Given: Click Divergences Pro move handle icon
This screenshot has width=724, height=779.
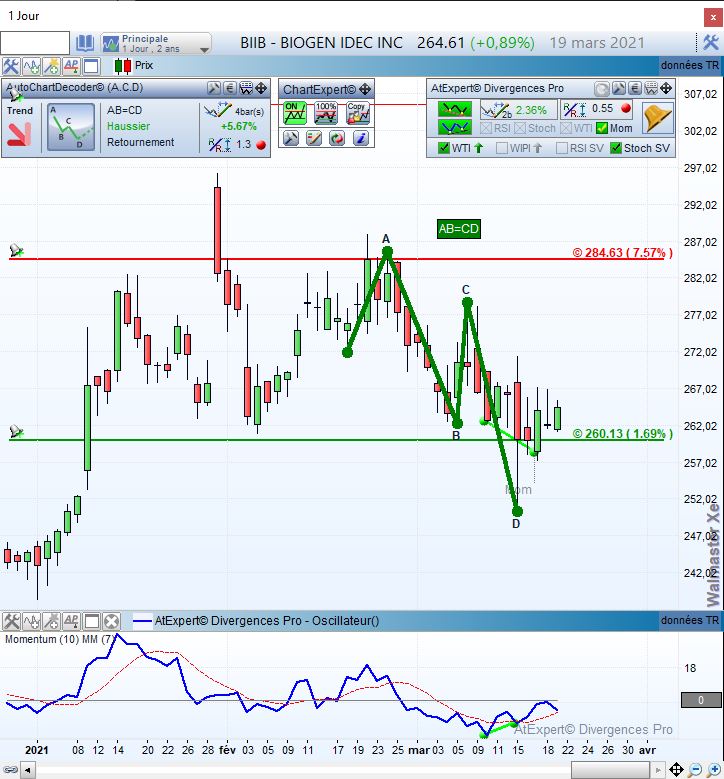Looking at the screenshot, I should (x=666, y=89).
